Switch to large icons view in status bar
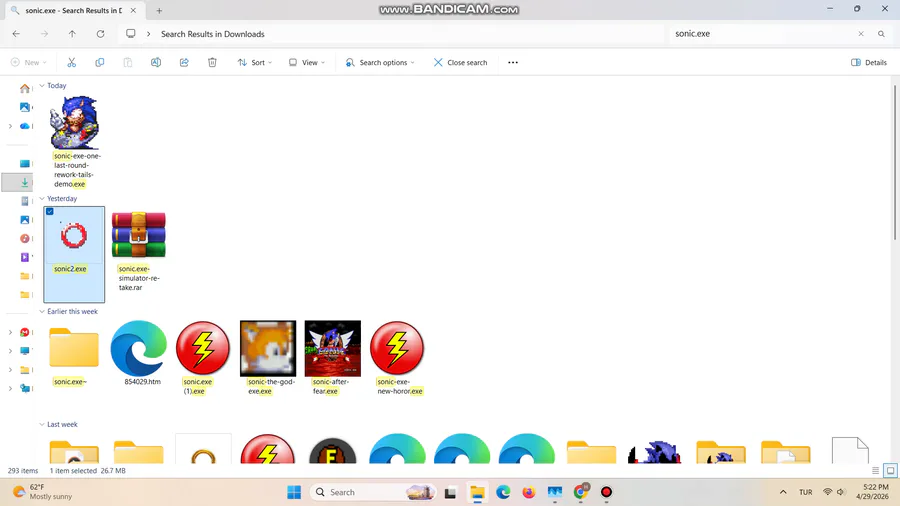This screenshot has width=900, height=506. [x=890, y=470]
